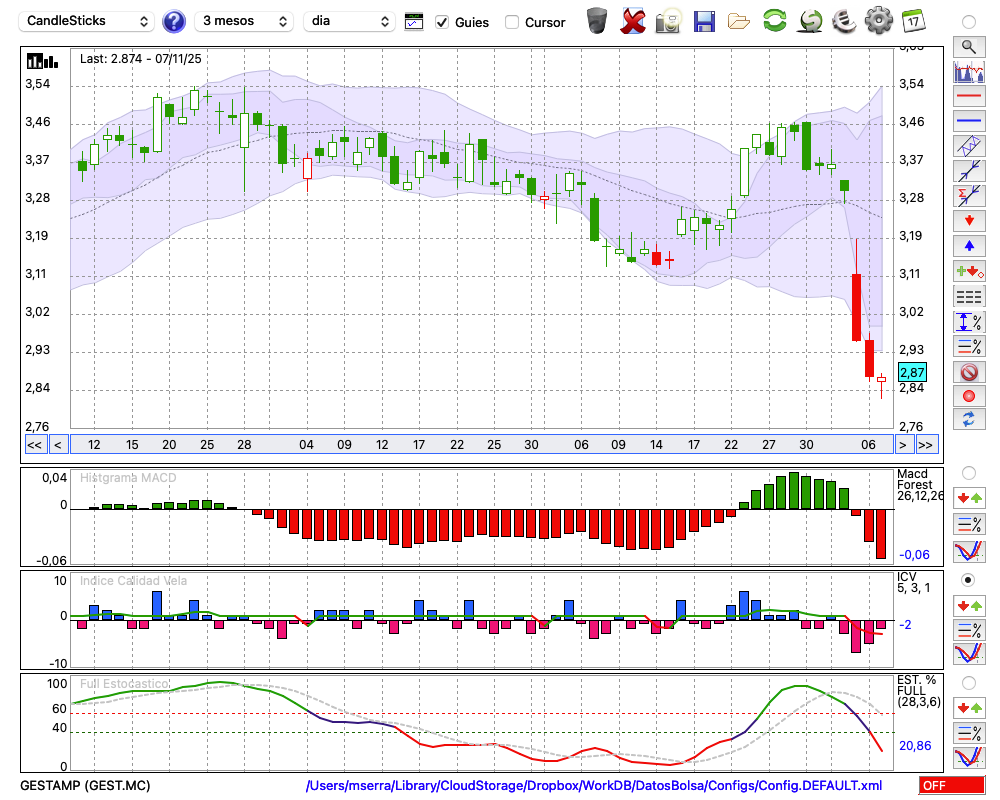Click the camera snapshot icon
Image resolution: width=1000 pixels, height=800 pixels.
pos(668,21)
